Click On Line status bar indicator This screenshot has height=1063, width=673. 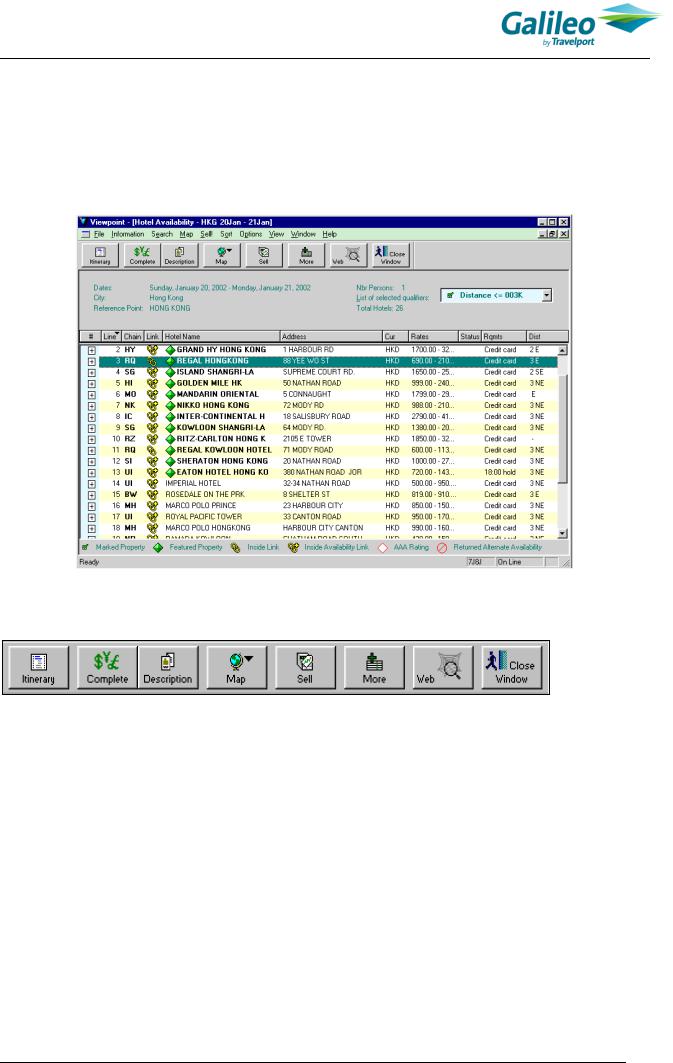tap(518, 562)
